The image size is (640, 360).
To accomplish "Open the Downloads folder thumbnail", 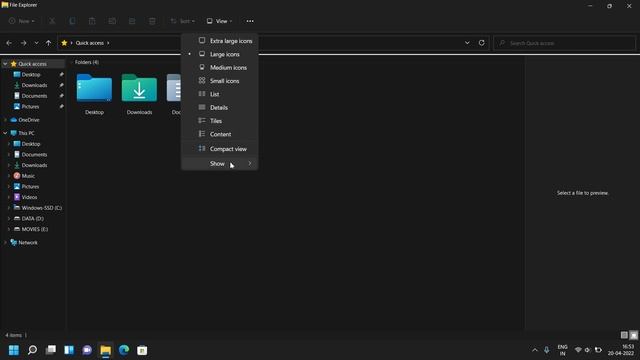I will click(139, 94).
